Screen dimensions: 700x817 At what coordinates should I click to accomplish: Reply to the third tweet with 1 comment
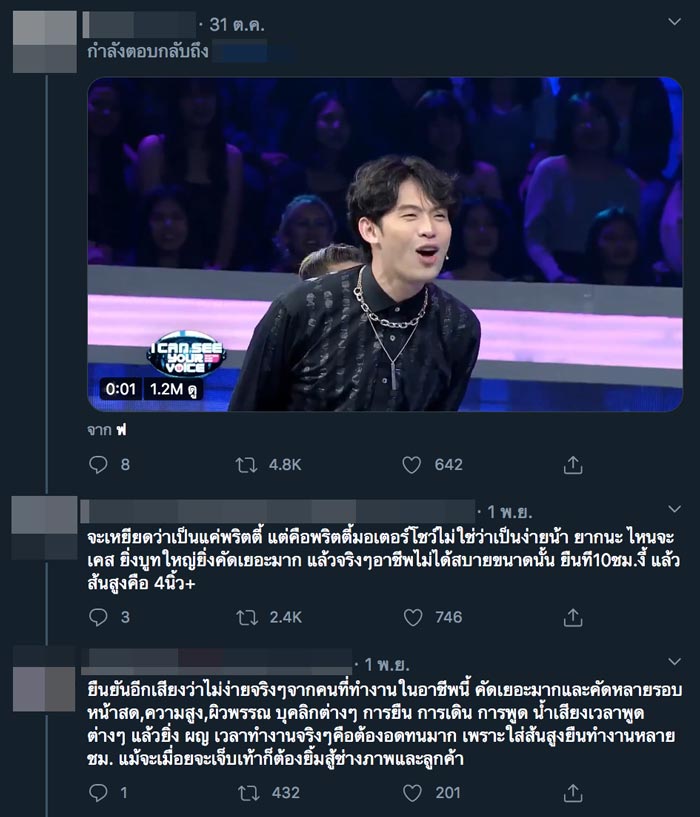click(x=98, y=793)
